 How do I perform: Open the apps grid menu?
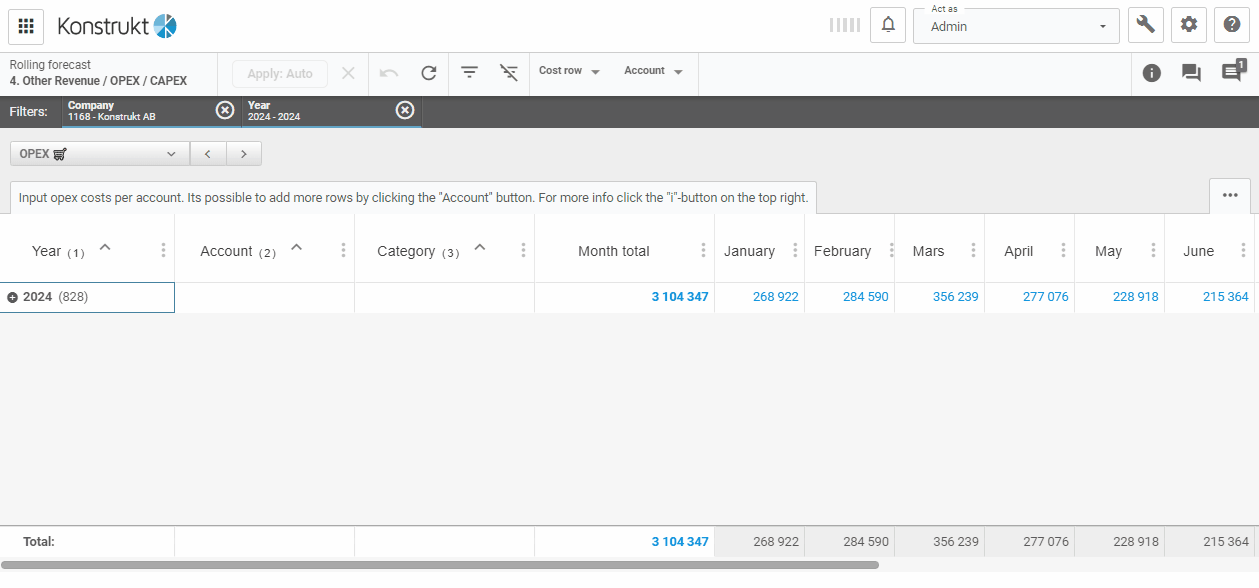26,26
